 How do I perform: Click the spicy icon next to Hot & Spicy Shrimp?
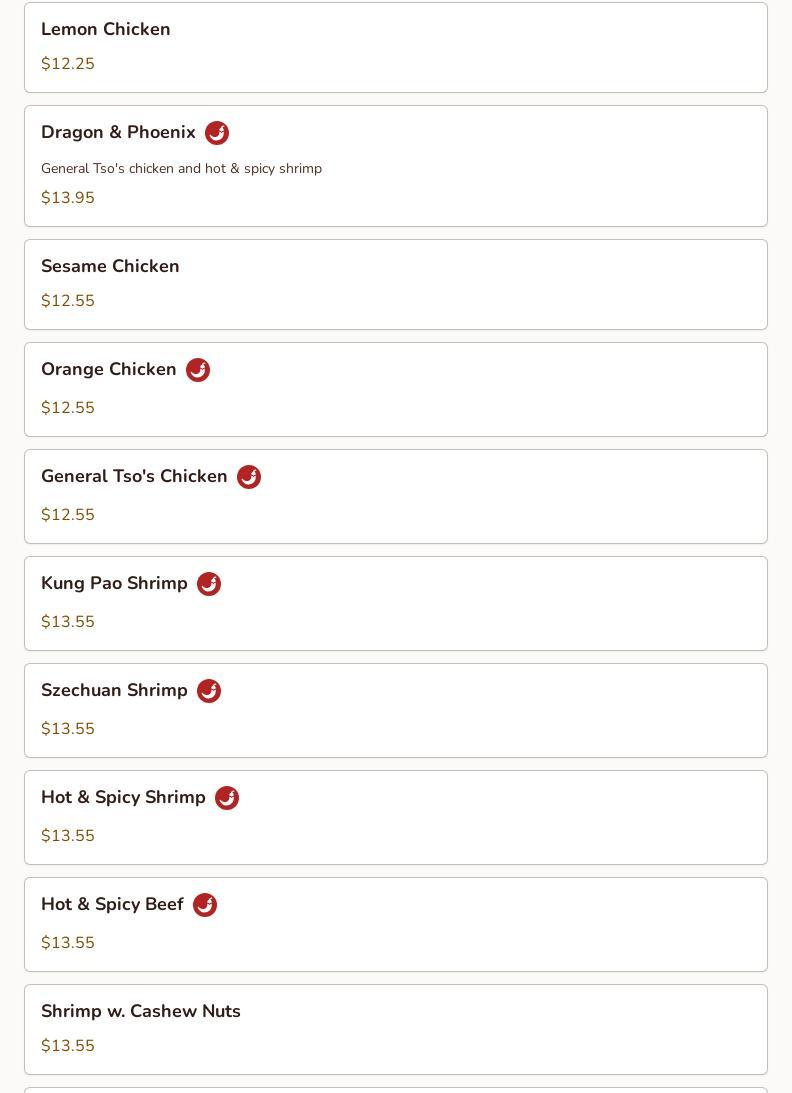[227, 797]
